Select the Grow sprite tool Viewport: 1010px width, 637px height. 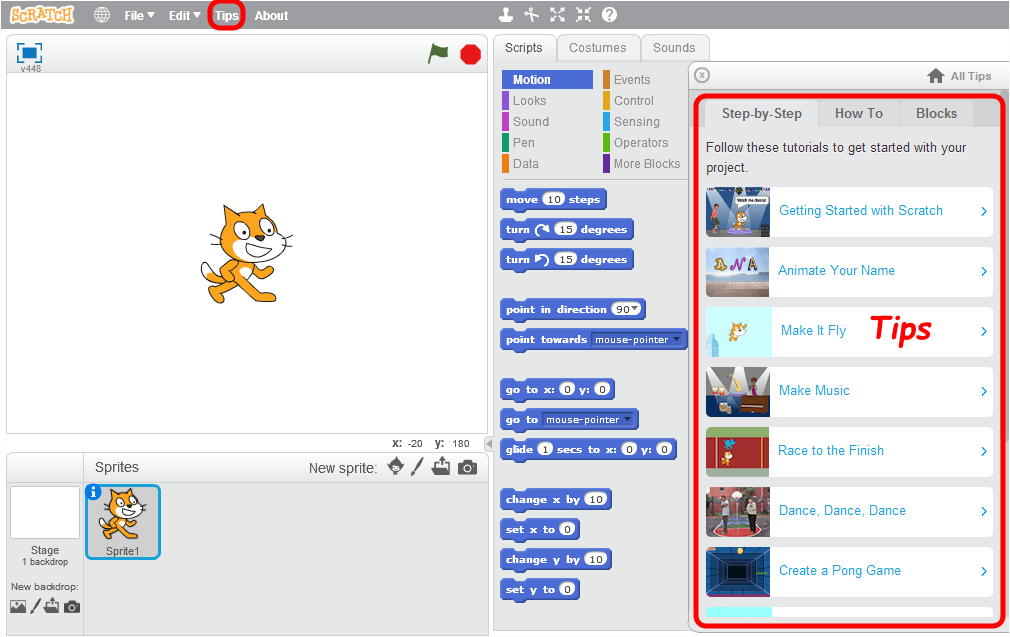pos(558,14)
